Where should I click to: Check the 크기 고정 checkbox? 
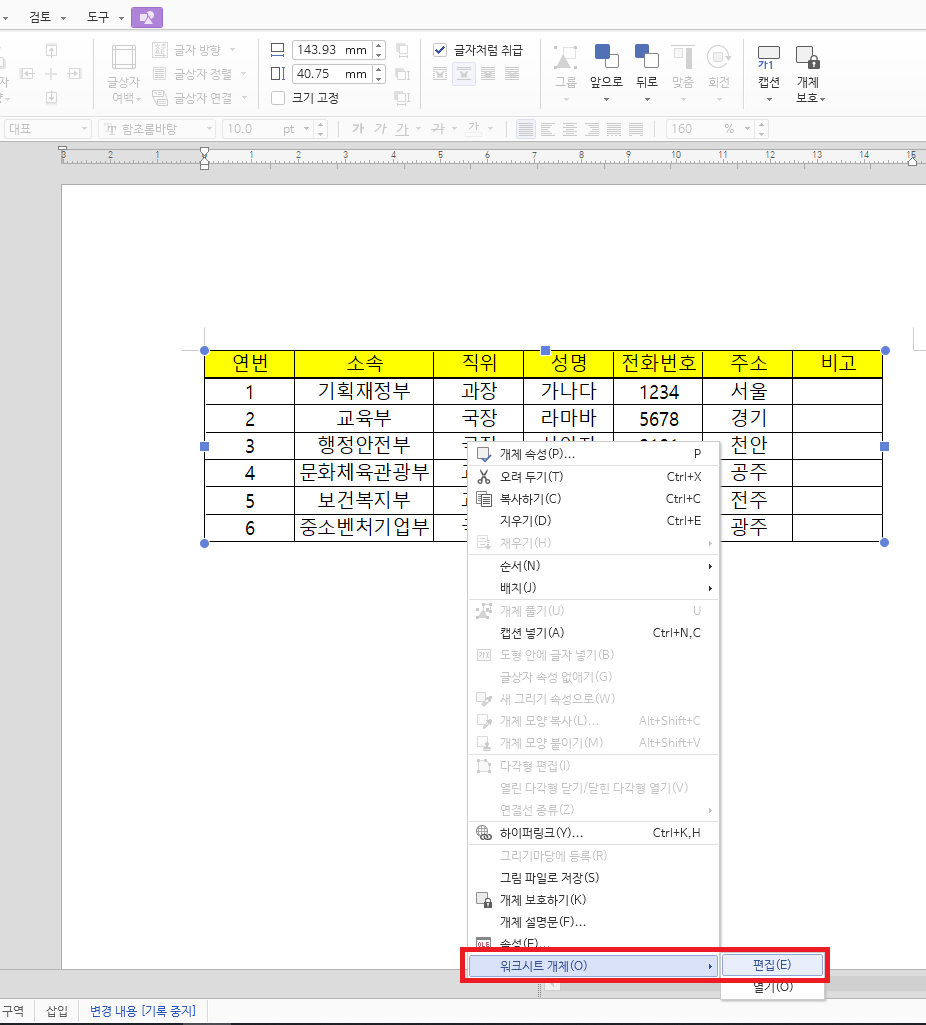tap(278, 98)
